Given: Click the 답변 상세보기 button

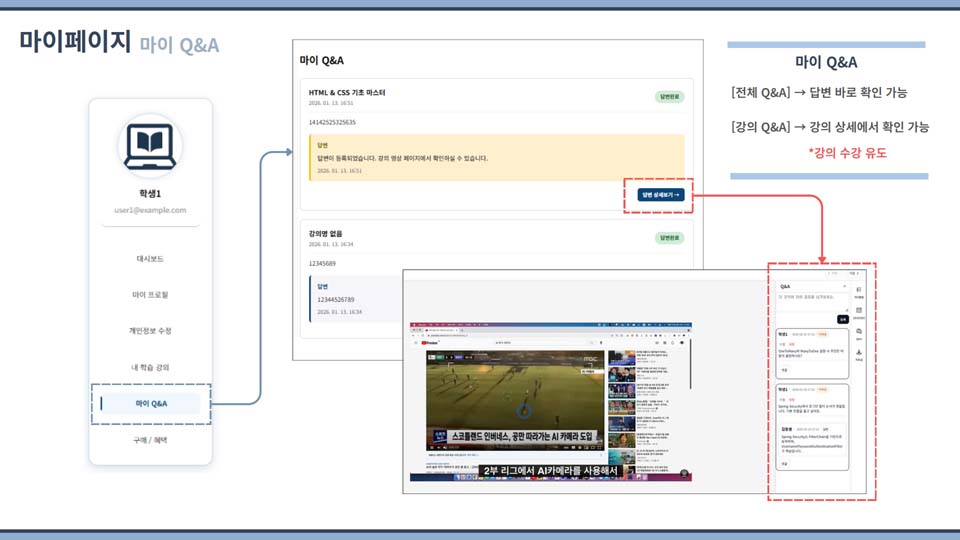Looking at the screenshot, I should pos(660,195).
